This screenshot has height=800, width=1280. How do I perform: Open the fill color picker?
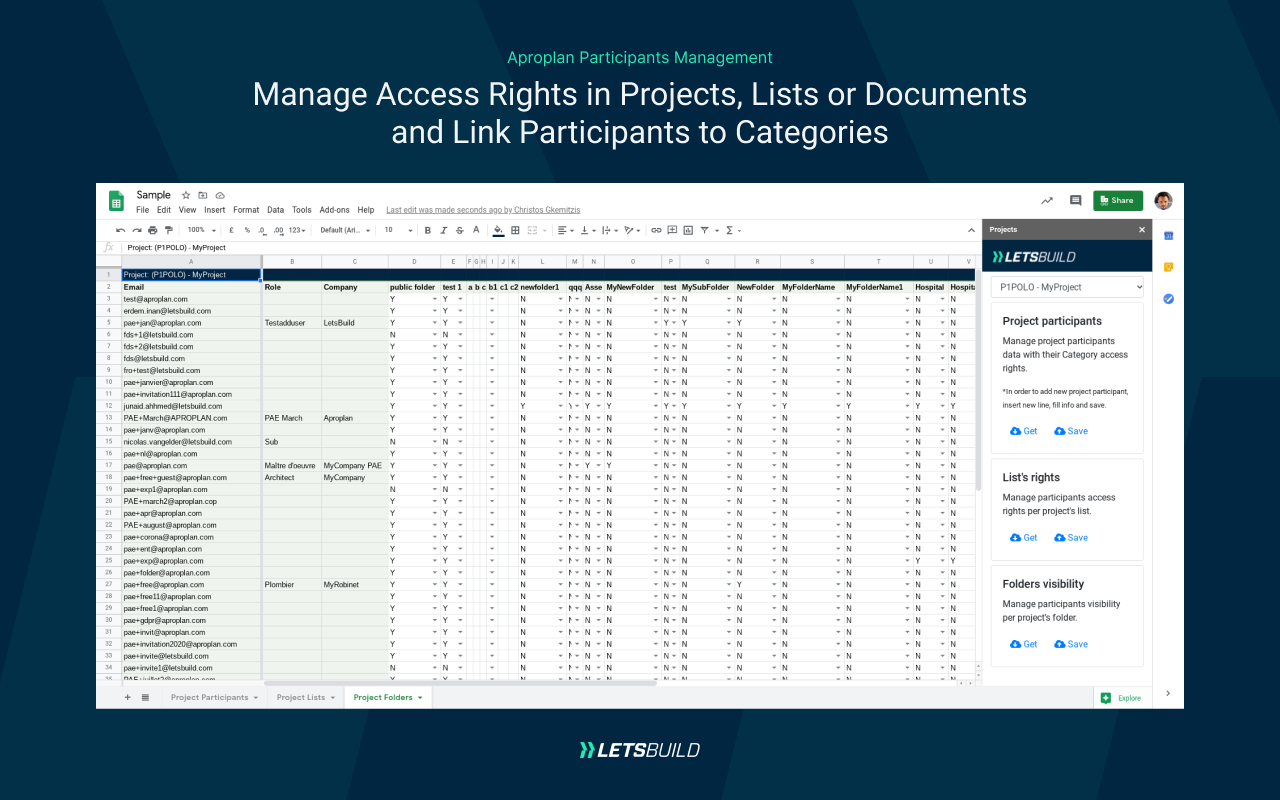tap(498, 230)
